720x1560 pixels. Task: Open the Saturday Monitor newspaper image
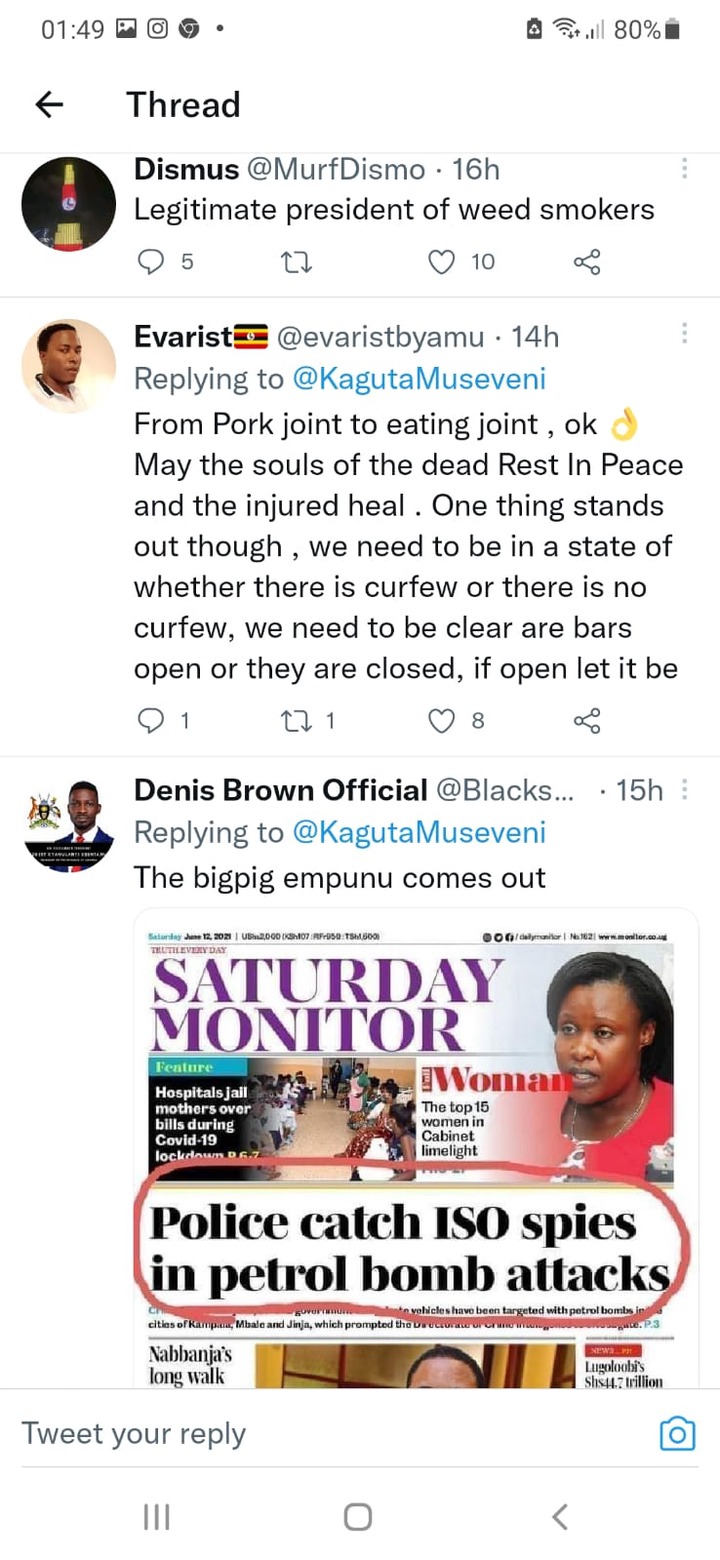[416, 1148]
